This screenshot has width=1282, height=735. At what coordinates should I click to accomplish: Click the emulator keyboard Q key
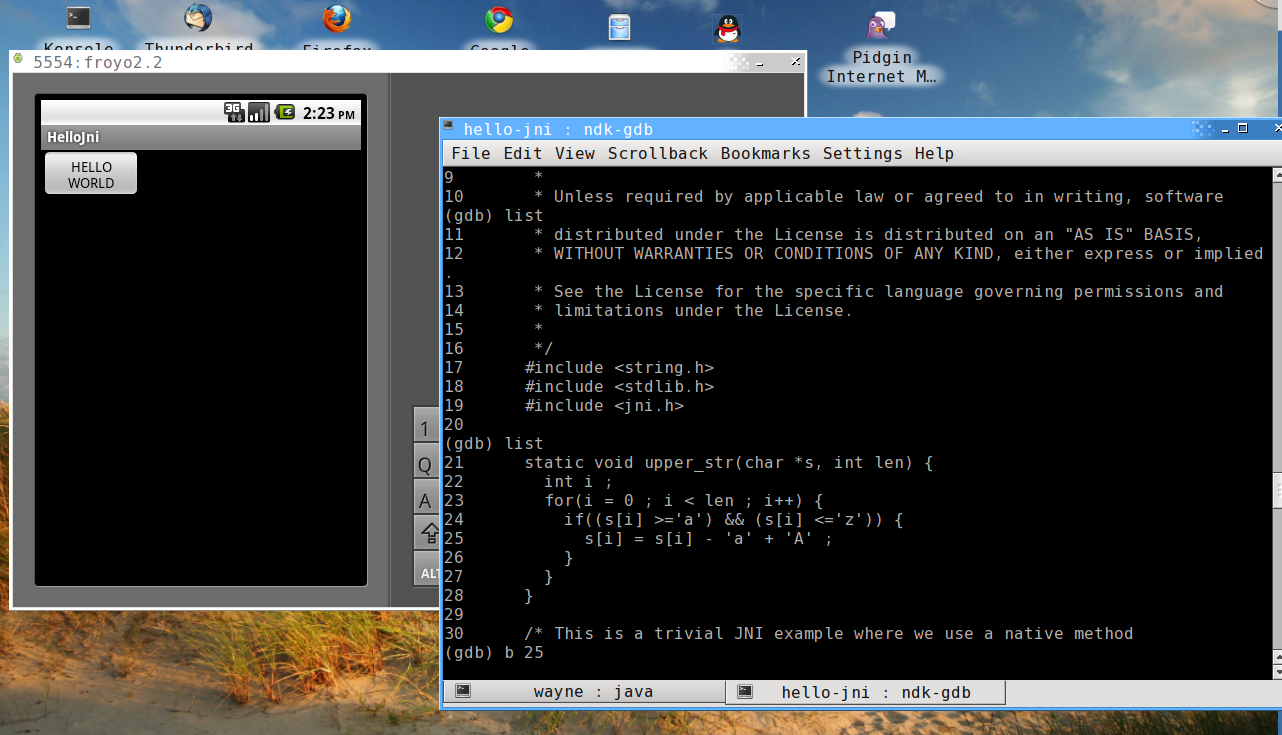point(425,465)
